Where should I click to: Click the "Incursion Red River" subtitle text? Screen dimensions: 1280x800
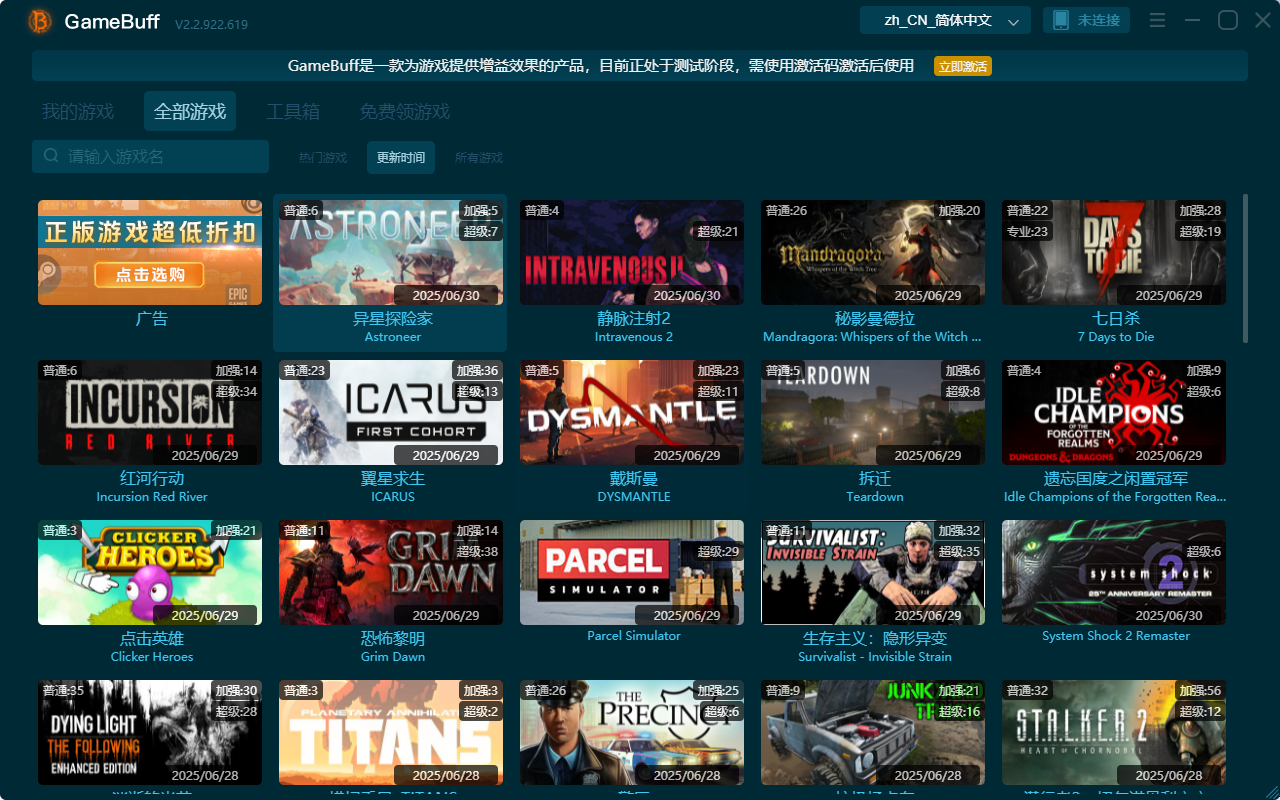152,497
